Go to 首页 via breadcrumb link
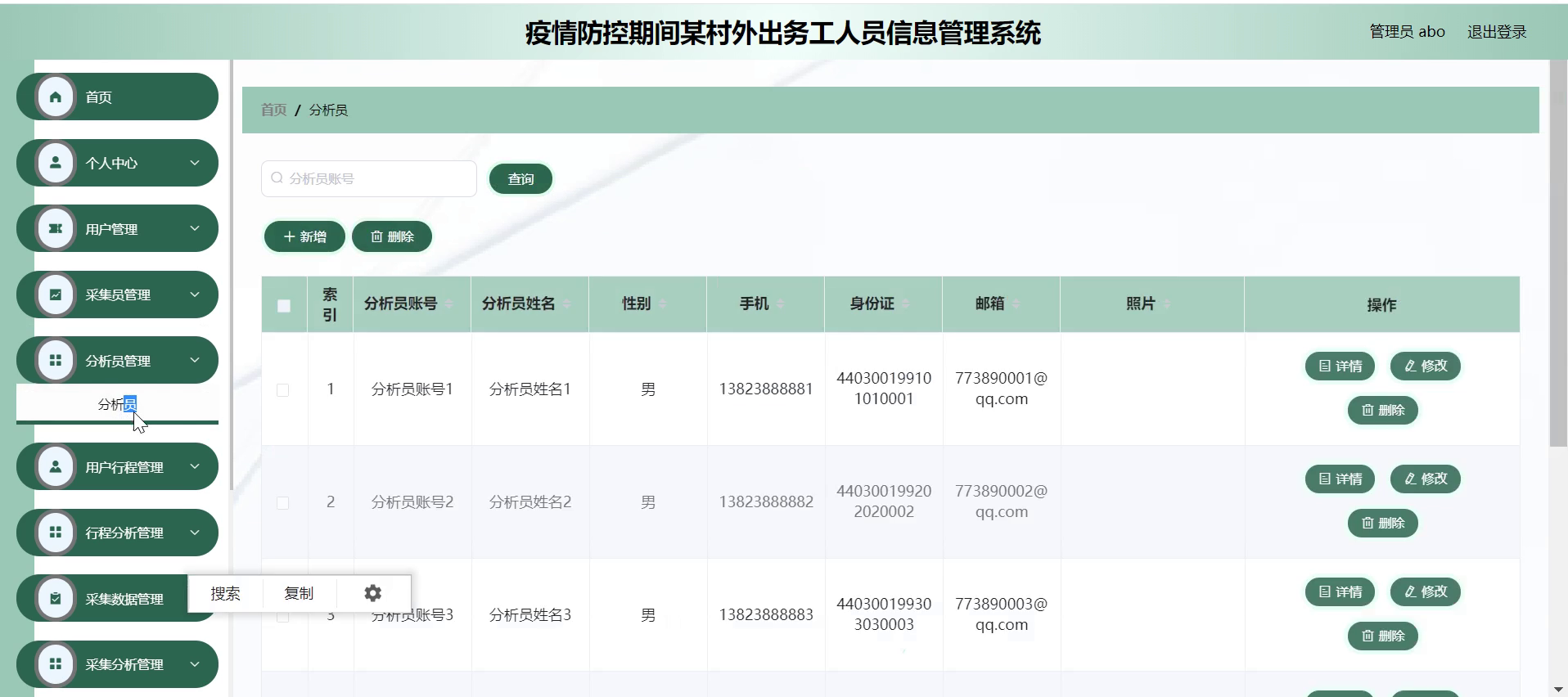1568x697 pixels. pyautogui.click(x=273, y=110)
